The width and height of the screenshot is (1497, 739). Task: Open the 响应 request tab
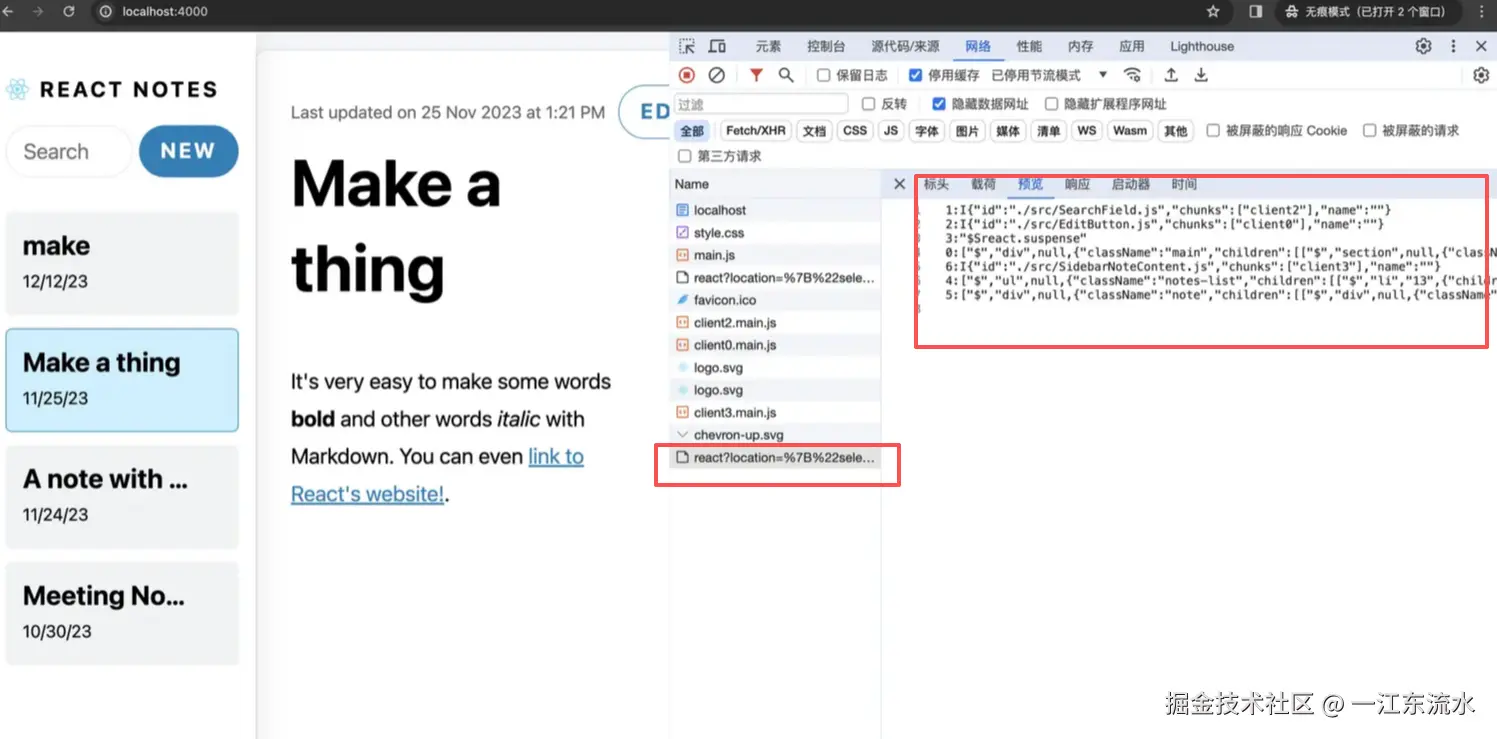[x=1077, y=184]
